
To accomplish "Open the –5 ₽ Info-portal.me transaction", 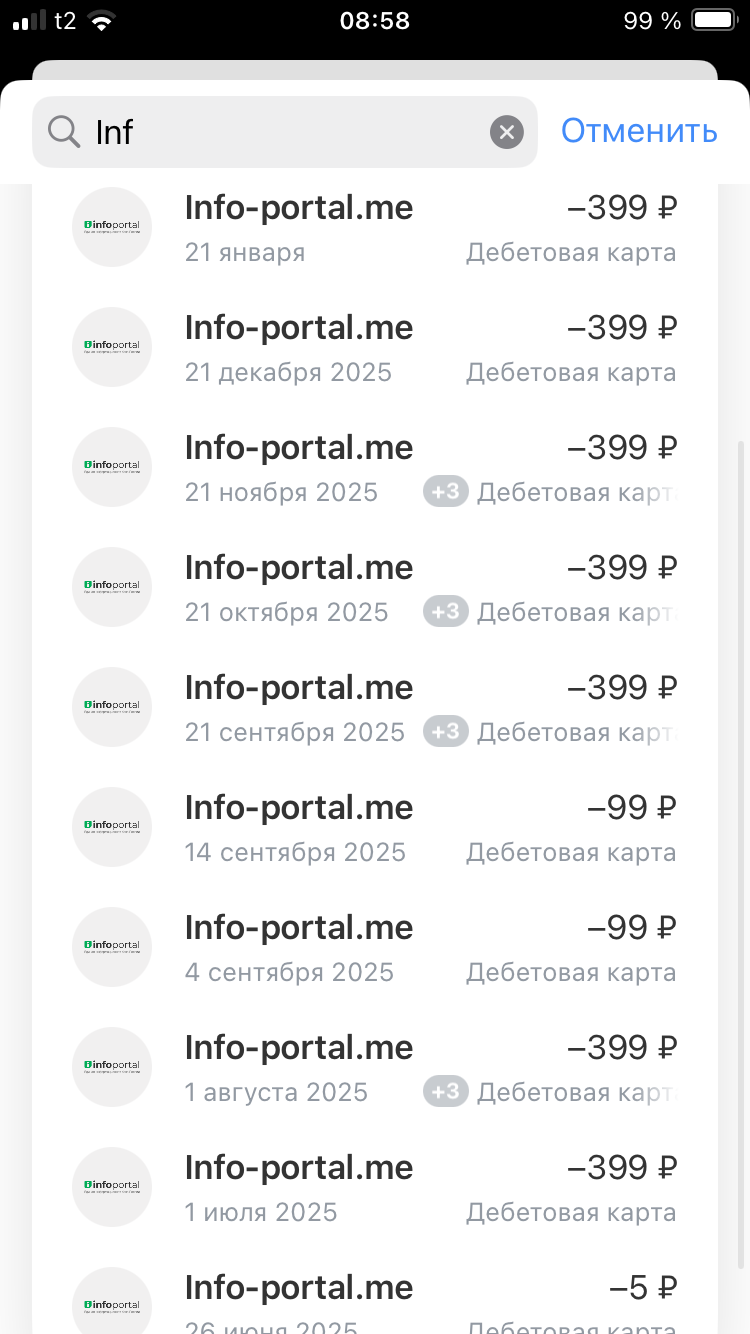I will coord(299,1288).
